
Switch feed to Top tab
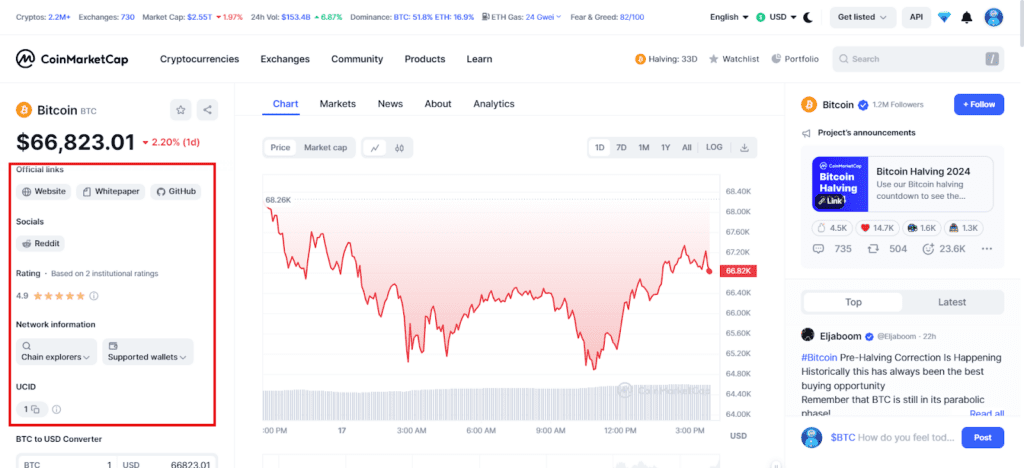853,302
